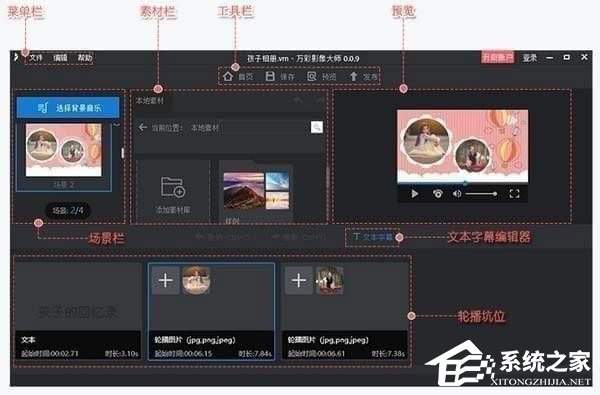Click plus button in slot starting 00:06.61
Screen dimensions: 600x395
pyautogui.click(x=299, y=281)
